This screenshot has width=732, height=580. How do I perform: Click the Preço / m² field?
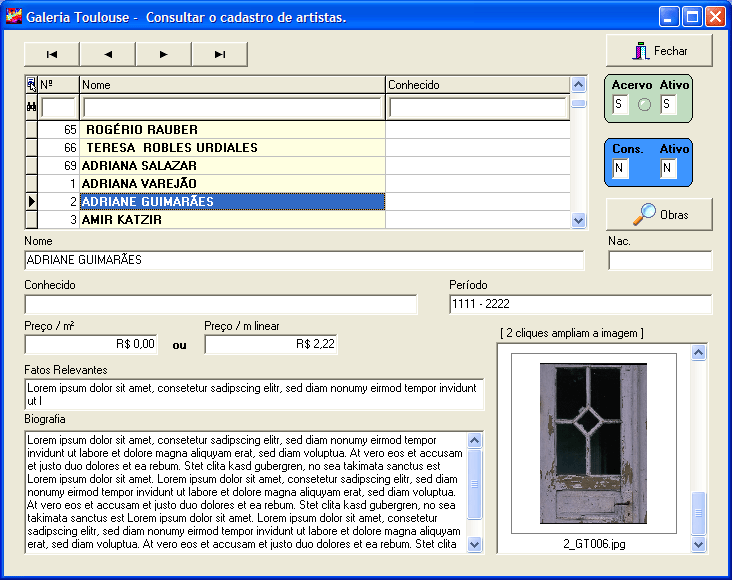tap(91, 344)
